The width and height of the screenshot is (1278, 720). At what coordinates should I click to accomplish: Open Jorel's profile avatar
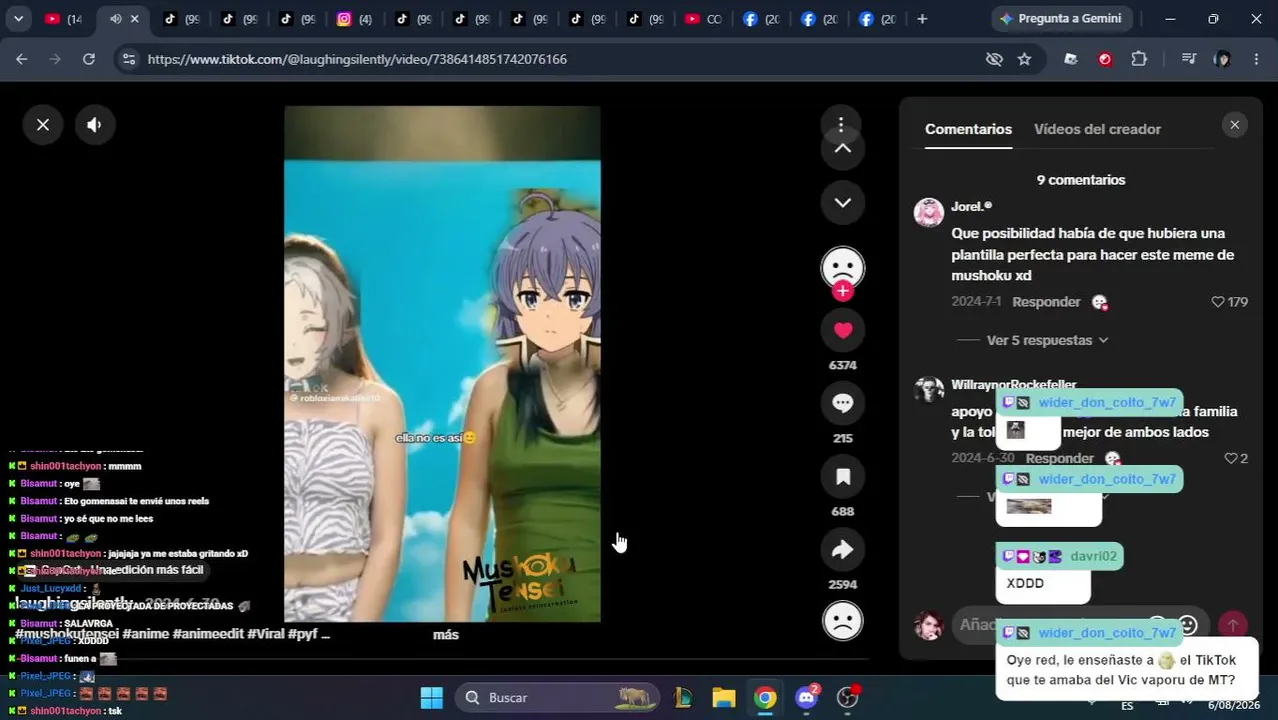click(929, 212)
